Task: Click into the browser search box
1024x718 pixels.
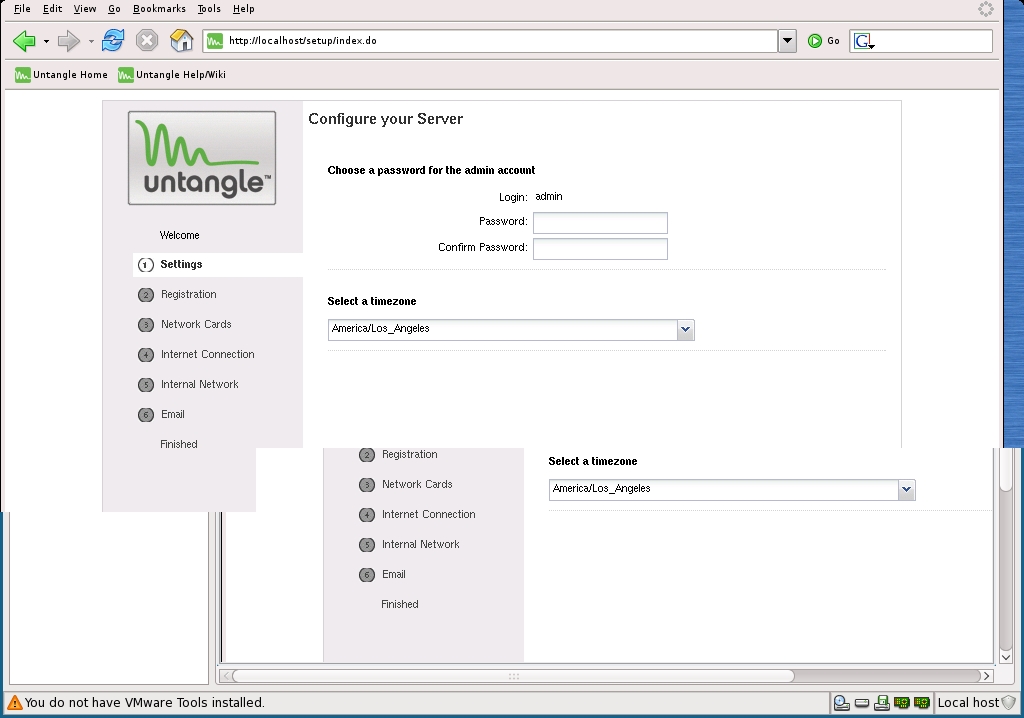Action: [934, 41]
